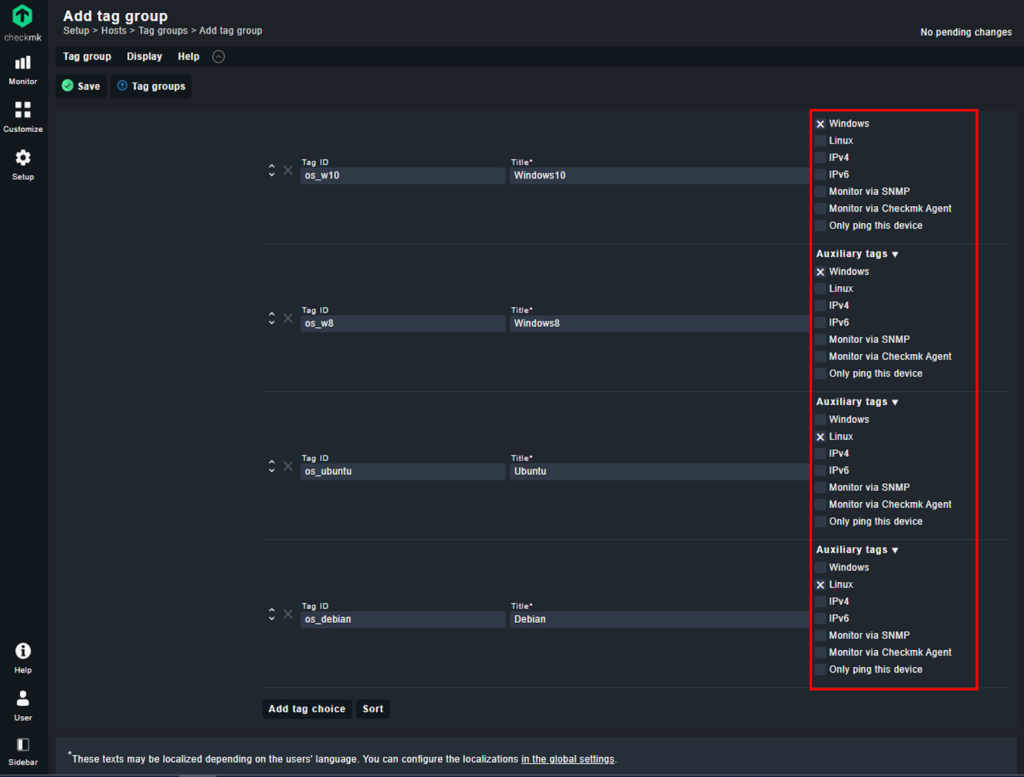
Task: Navigate to Tag groups in breadcrumb
Action: point(163,31)
